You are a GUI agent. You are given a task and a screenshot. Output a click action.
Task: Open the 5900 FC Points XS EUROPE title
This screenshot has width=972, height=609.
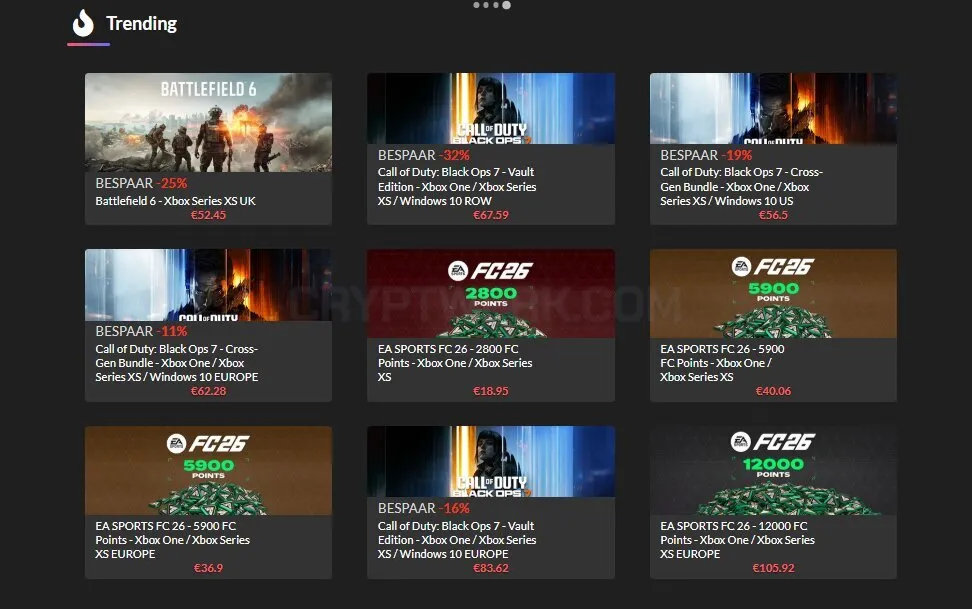tap(172, 540)
